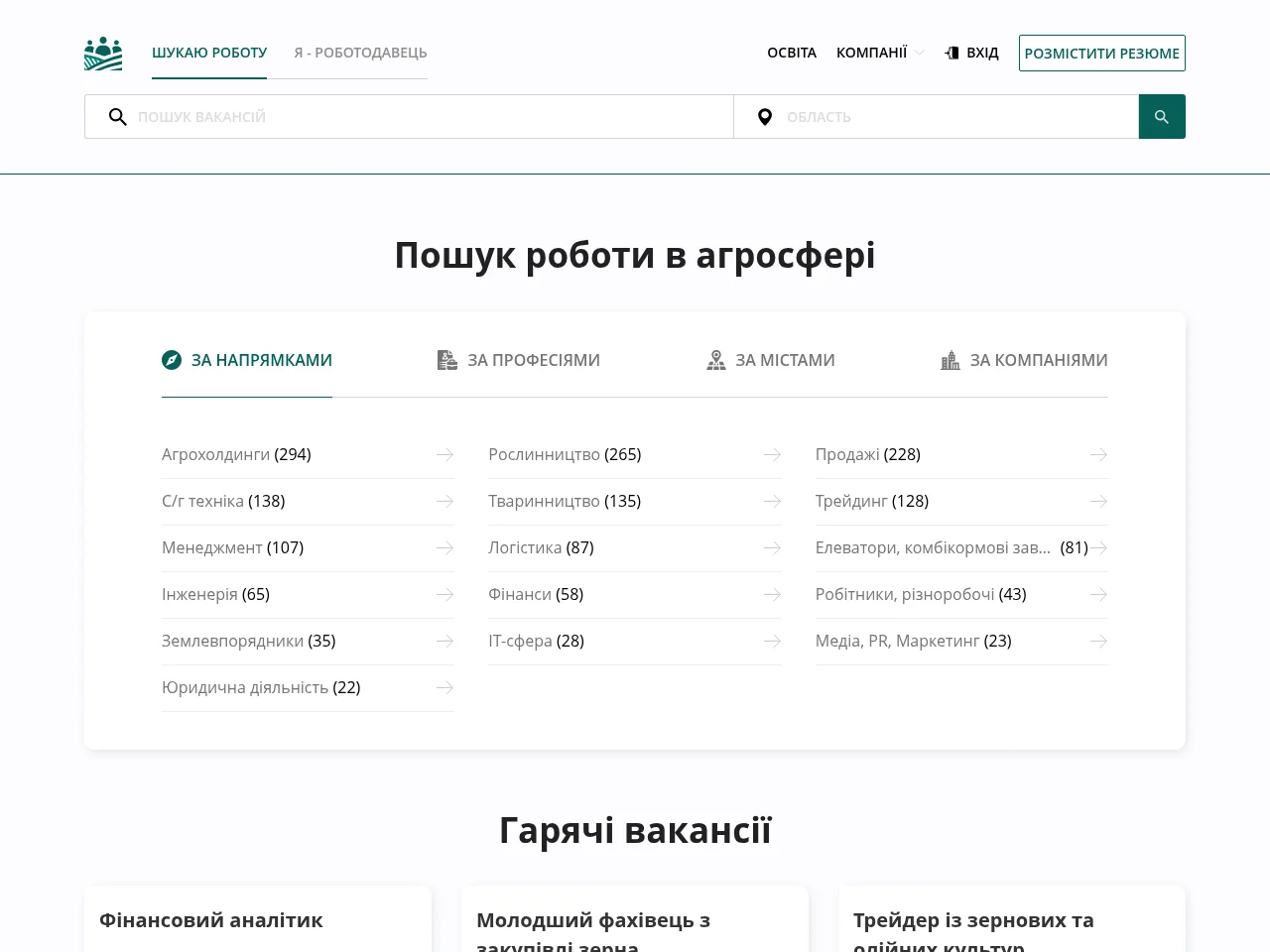Open the Трейдер із зернових vacancy card
The height and width of the screenshot is (952, 1270).
tap(1012, 919)
